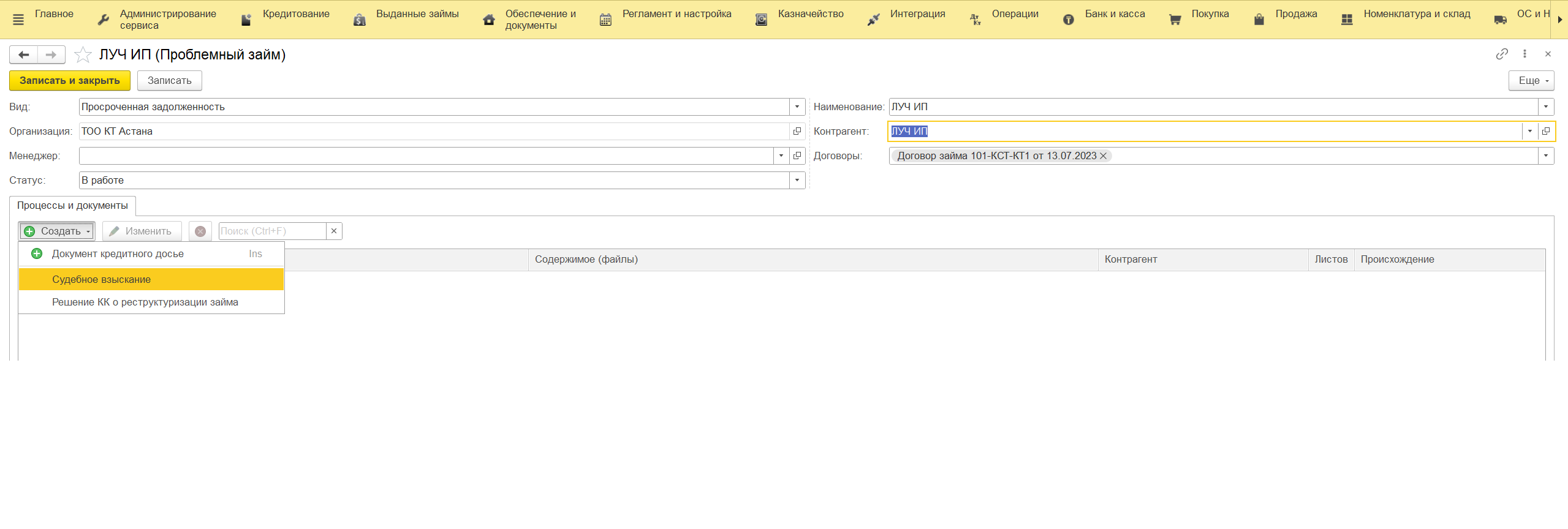This screenshot has height=529, width=1568.
Task: Expand the Контрагент dropdown arrow
Action: (x=1530, y=131)
